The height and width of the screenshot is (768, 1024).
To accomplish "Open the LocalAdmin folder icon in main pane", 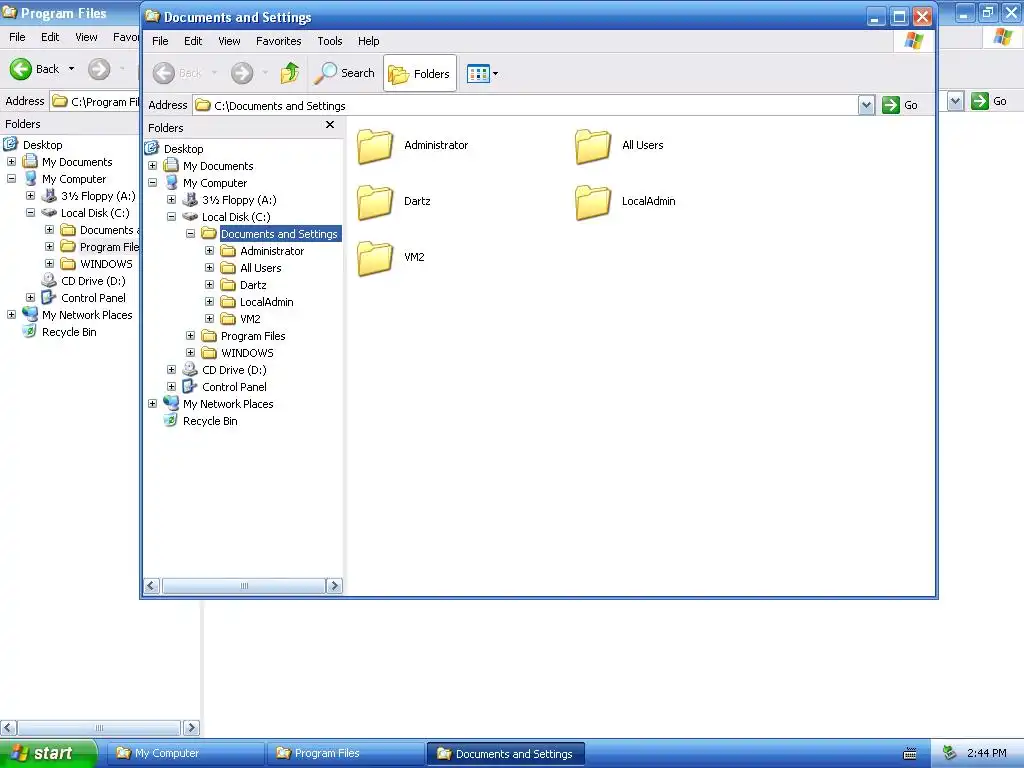I will (593, 201).
